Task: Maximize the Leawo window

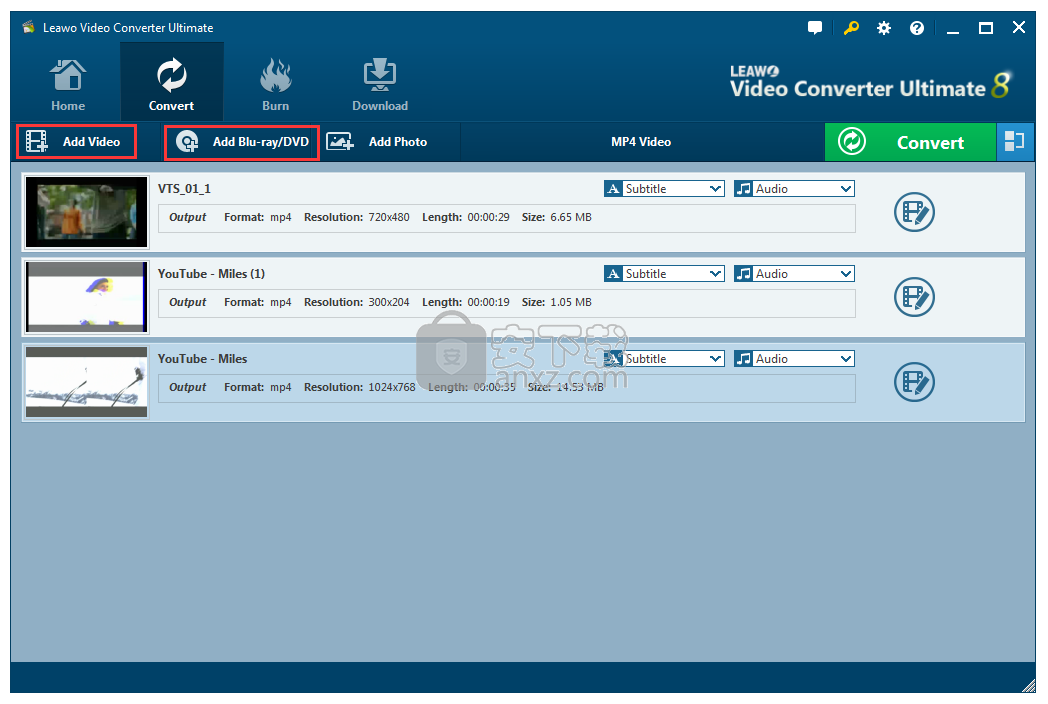Action: pos(986,27)
